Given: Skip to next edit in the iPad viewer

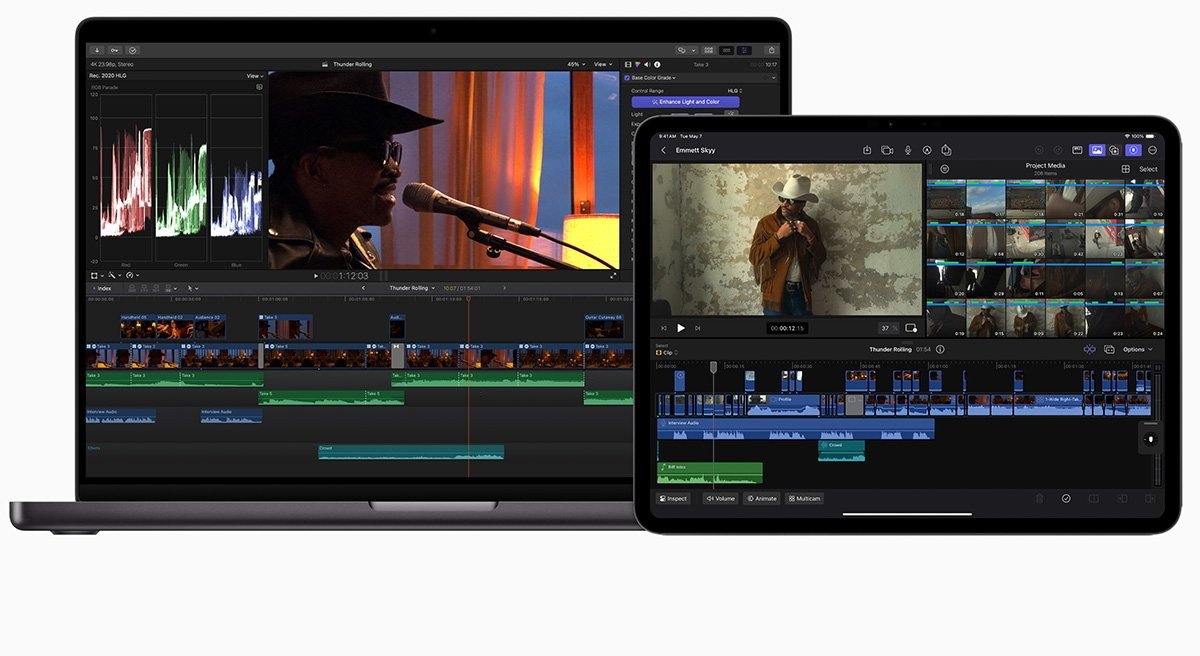Looking at the screenshot, I should [698, 328].
